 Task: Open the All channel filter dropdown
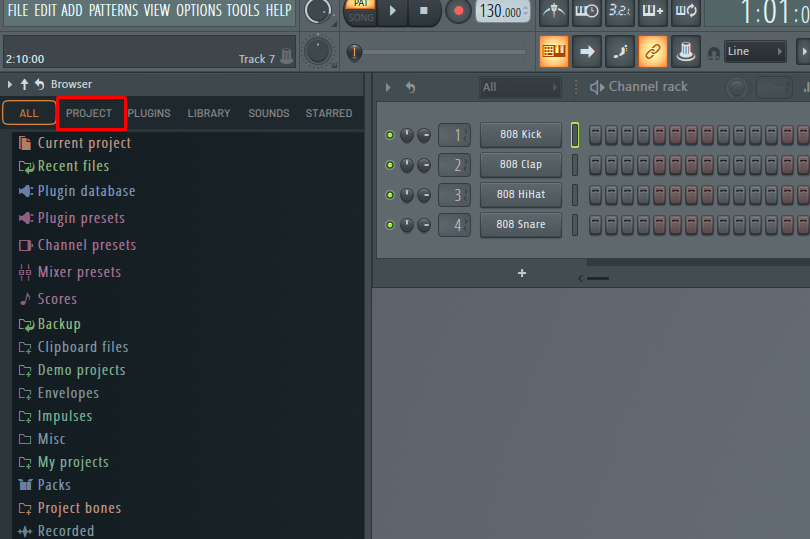(x=520, y=87)
